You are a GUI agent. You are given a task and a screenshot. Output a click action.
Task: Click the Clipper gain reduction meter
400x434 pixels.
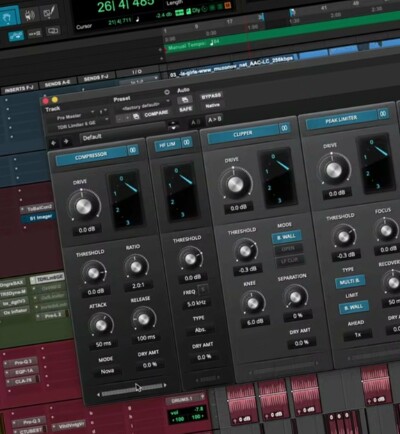point(277,178)
